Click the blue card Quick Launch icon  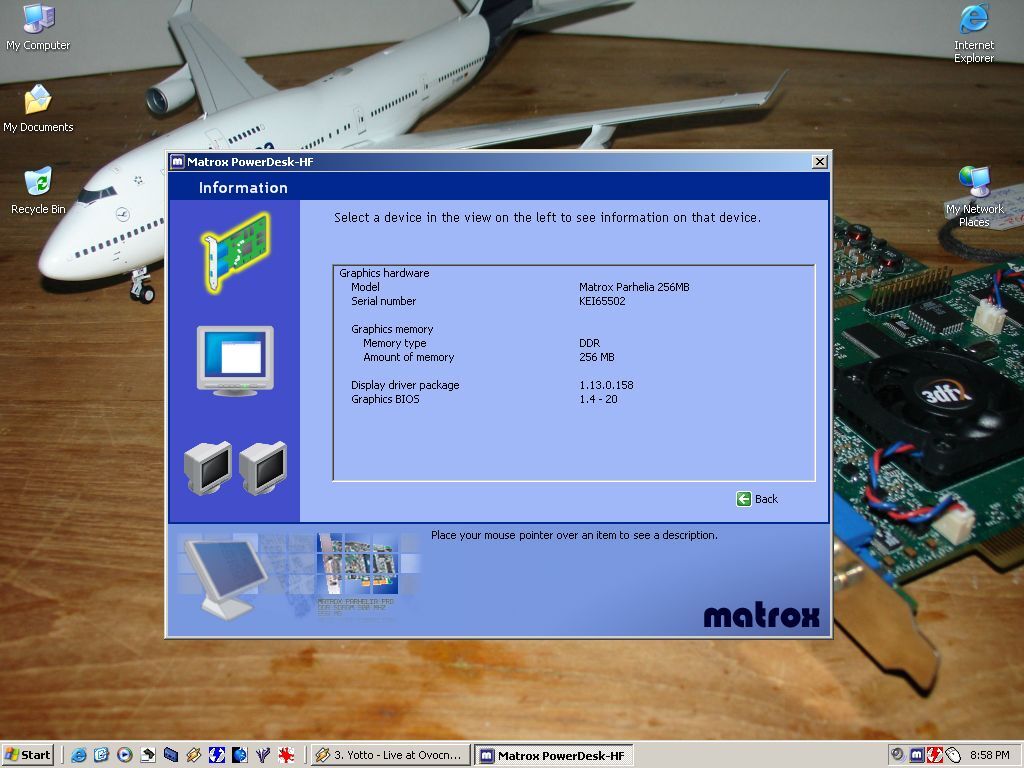[170, 755]
